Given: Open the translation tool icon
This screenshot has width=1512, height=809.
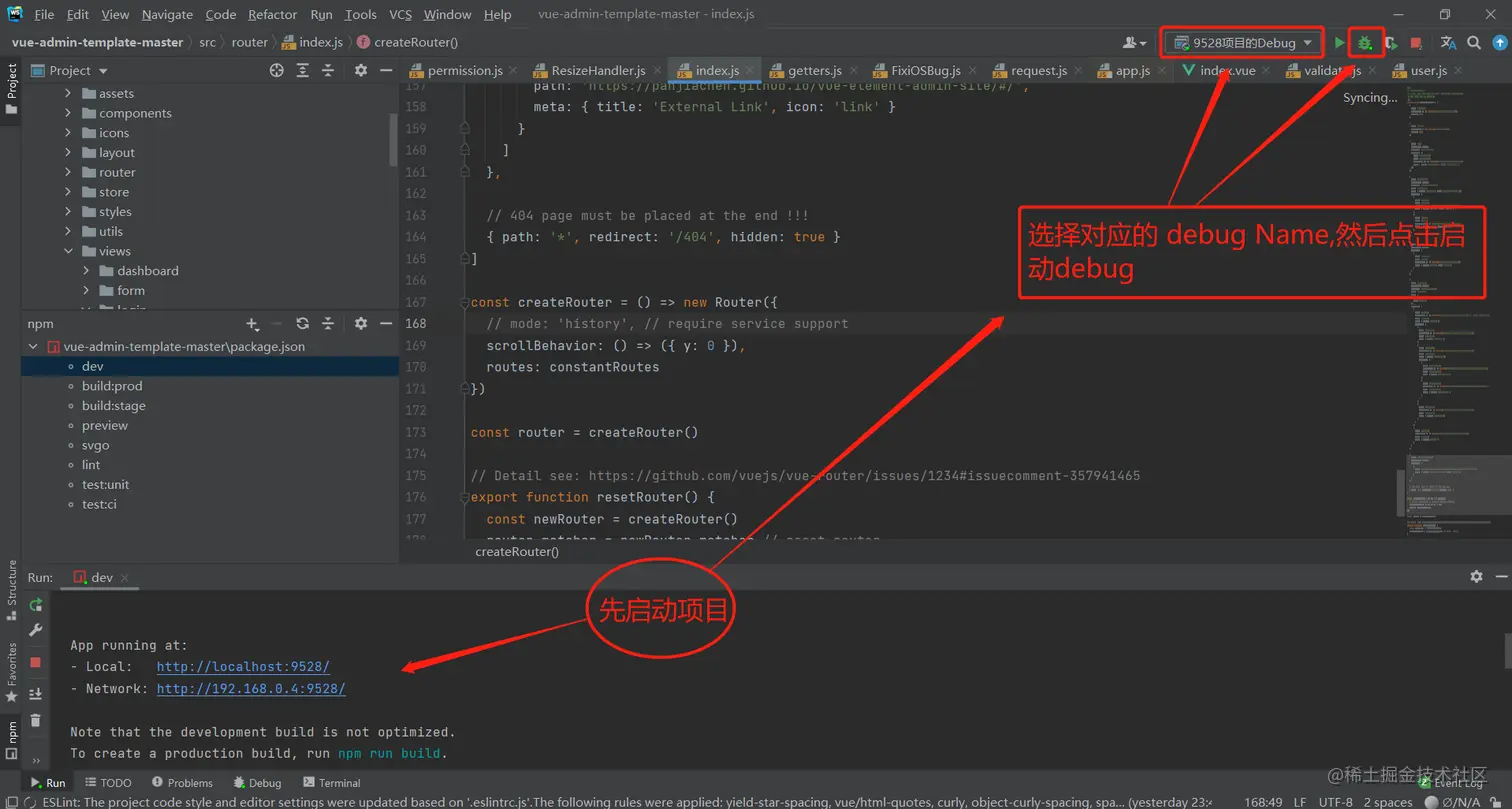Looking at the screenshot, I should click(1448, 42).
